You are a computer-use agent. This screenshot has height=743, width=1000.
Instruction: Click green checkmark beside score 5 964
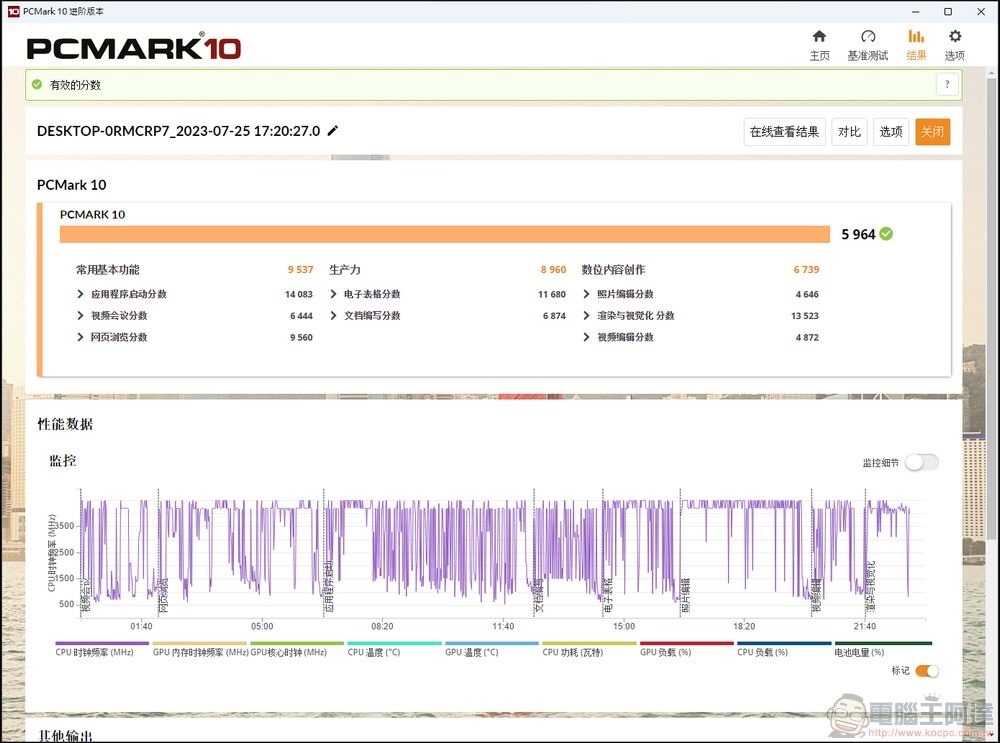(x=886, y=234)
